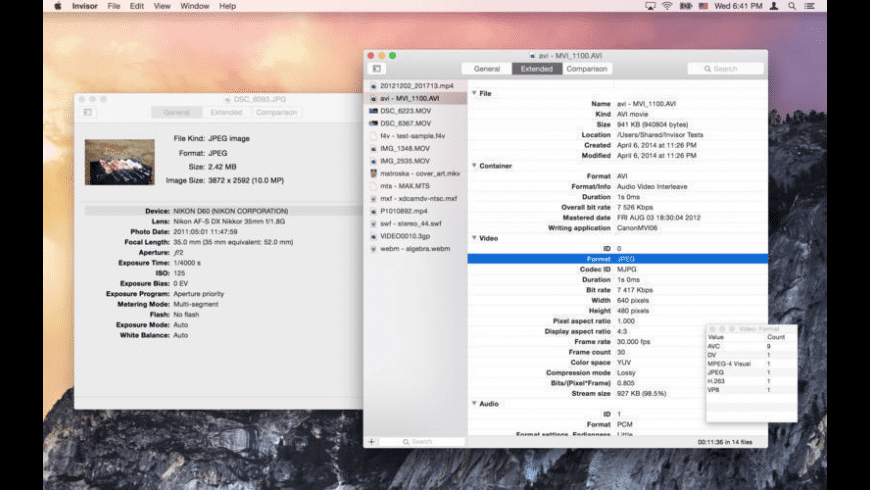Toggle sidebar in the MVI_1100.AVI window
Screen dimensions: 870x490
click(377, 69)
